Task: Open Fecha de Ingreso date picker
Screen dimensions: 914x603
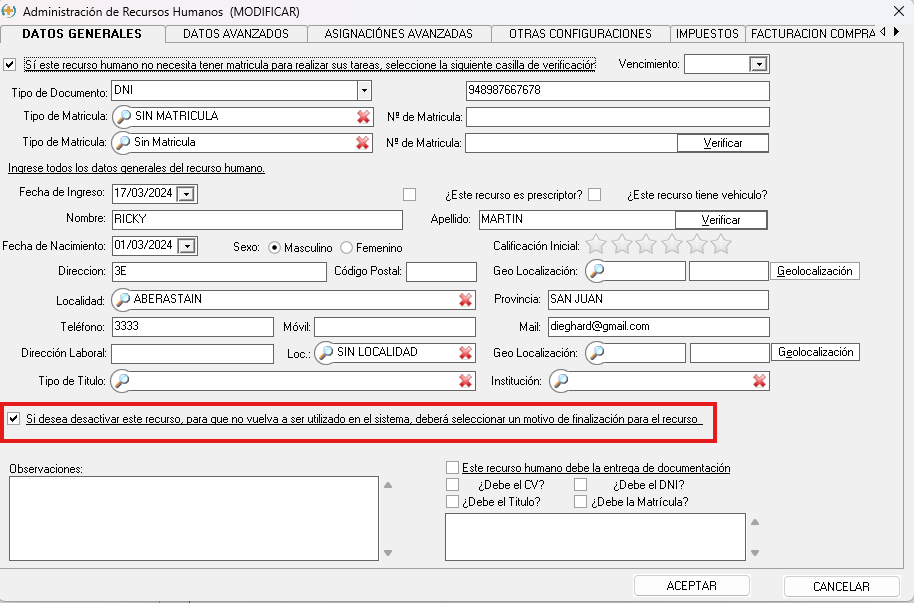Action: coord(186,194)
